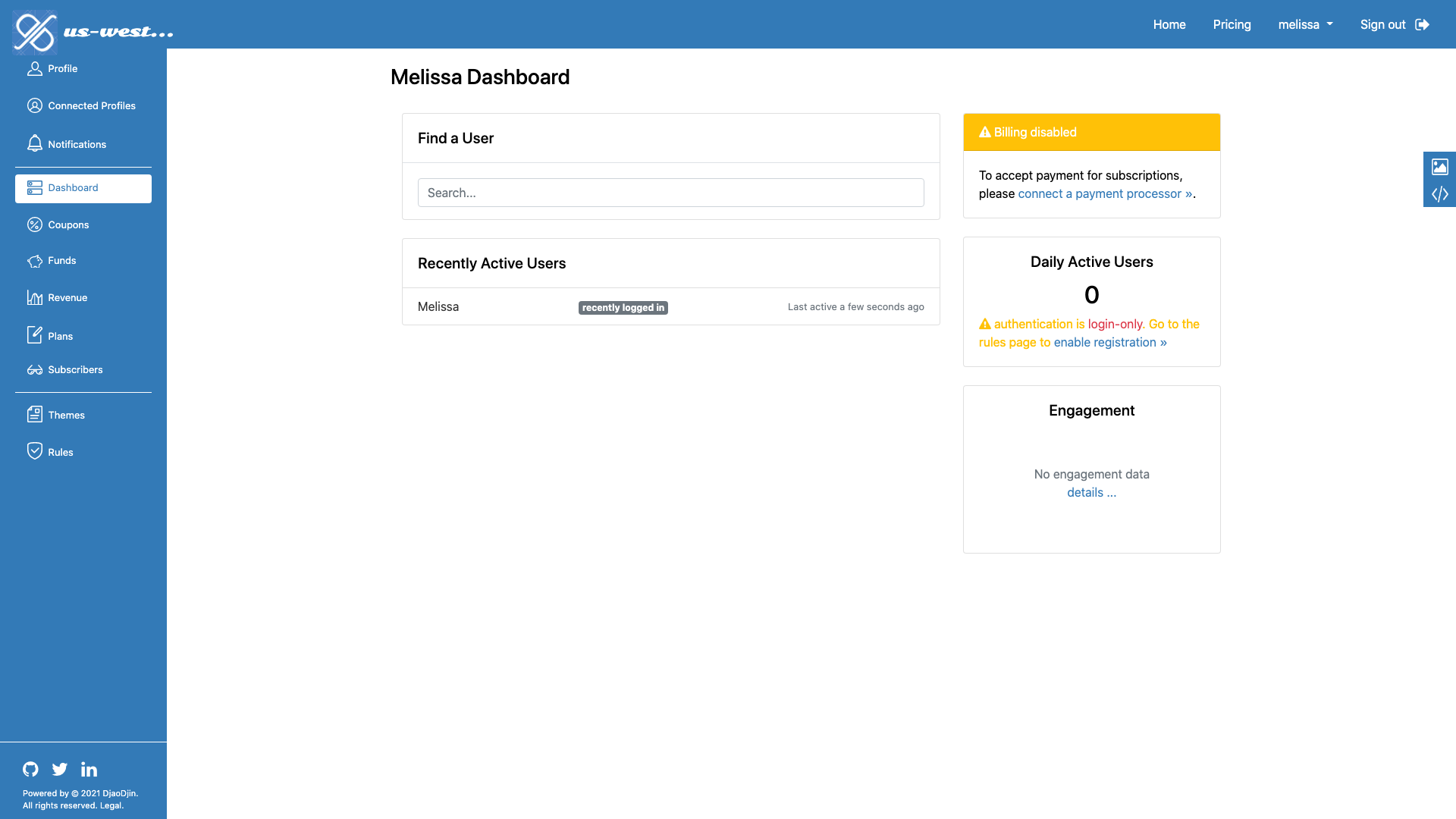The image size is (1456, 819).
Task: Click the Coupons percent icon
Action: (35, 225)
